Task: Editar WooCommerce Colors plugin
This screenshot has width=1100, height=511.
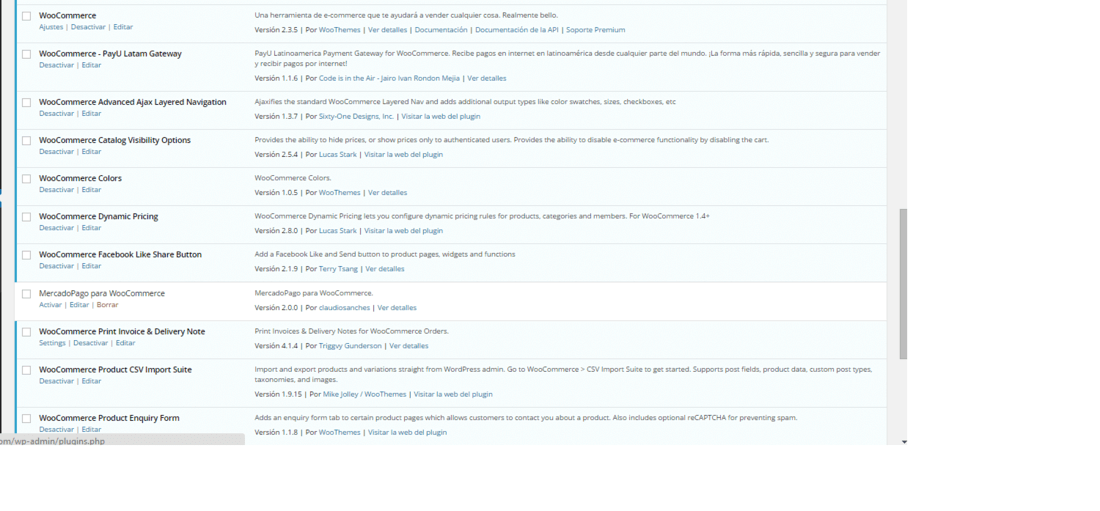Action: [91, 190]
